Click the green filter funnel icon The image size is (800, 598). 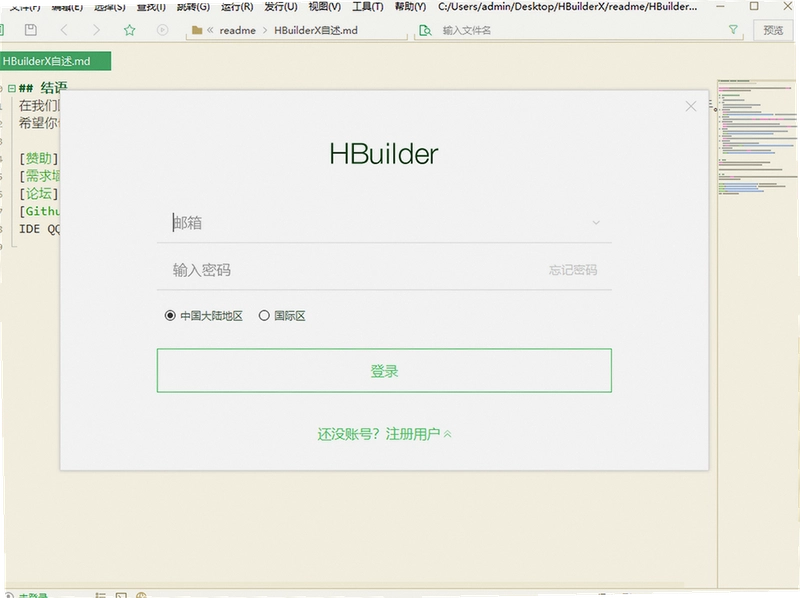point(733,30)
